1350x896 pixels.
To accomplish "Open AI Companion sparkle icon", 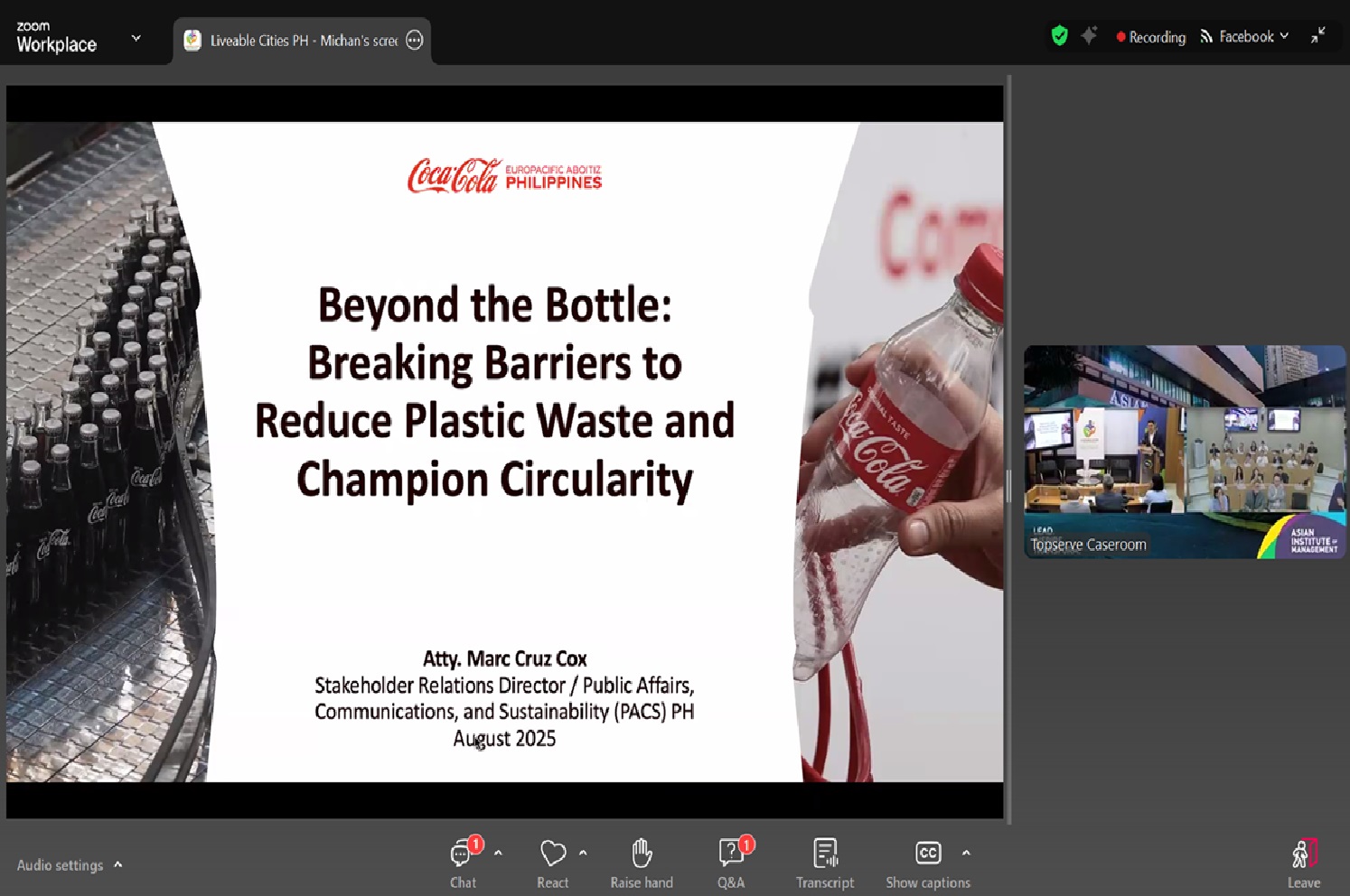I will pos(1089,36).
